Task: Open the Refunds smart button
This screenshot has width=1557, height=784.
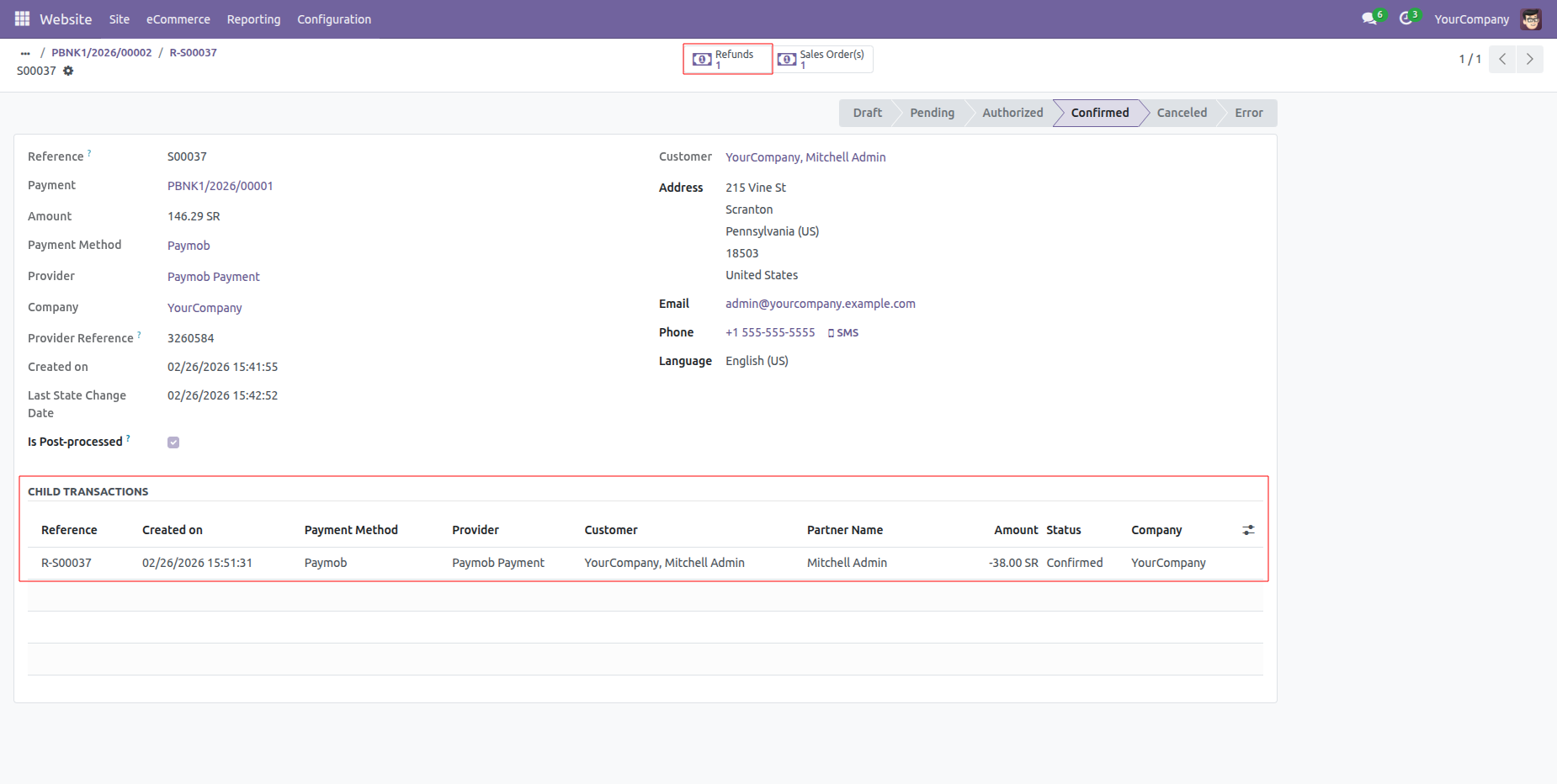Action: click(x=727, y=59)
